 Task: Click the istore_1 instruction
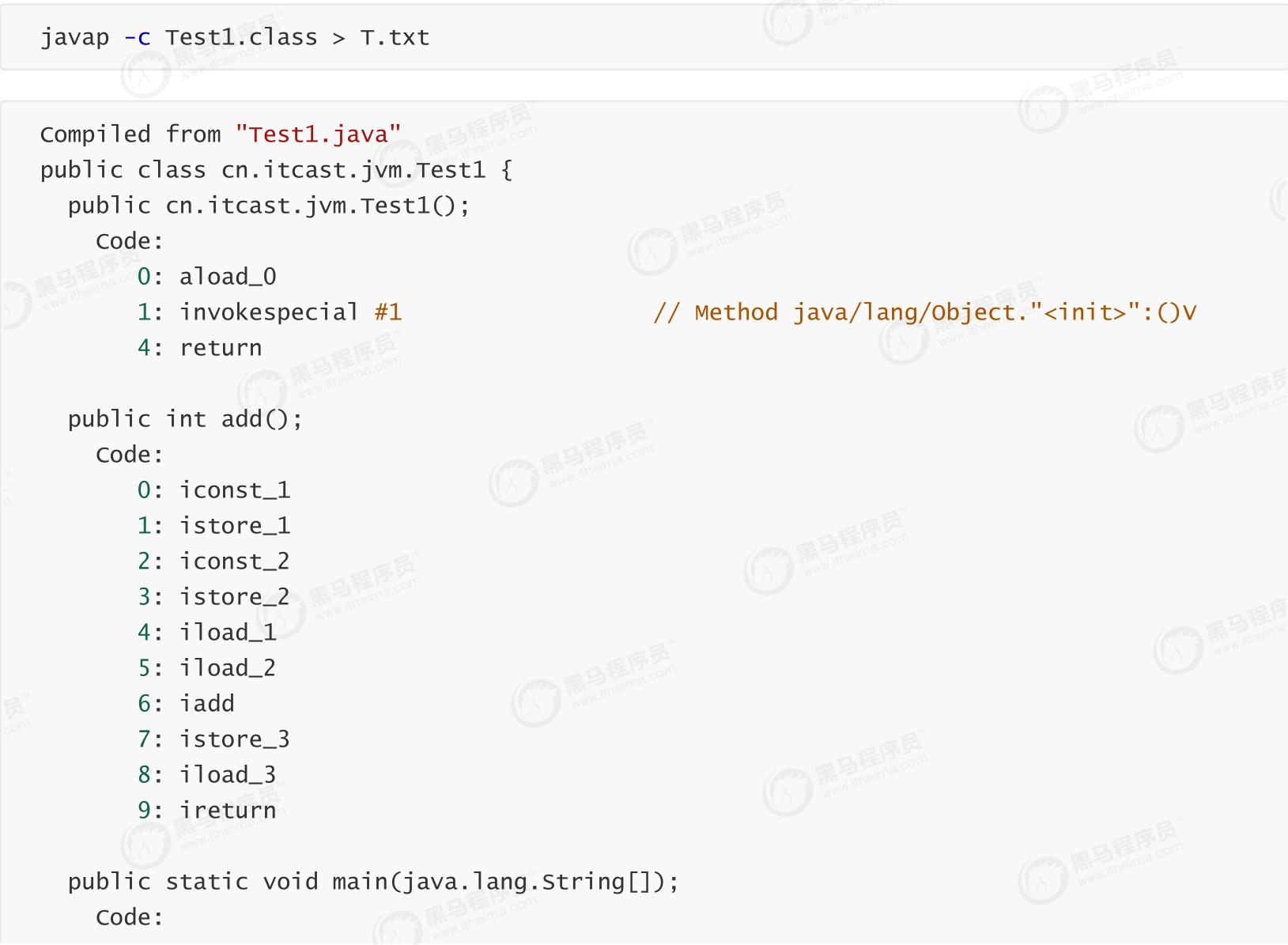point(235,526)
